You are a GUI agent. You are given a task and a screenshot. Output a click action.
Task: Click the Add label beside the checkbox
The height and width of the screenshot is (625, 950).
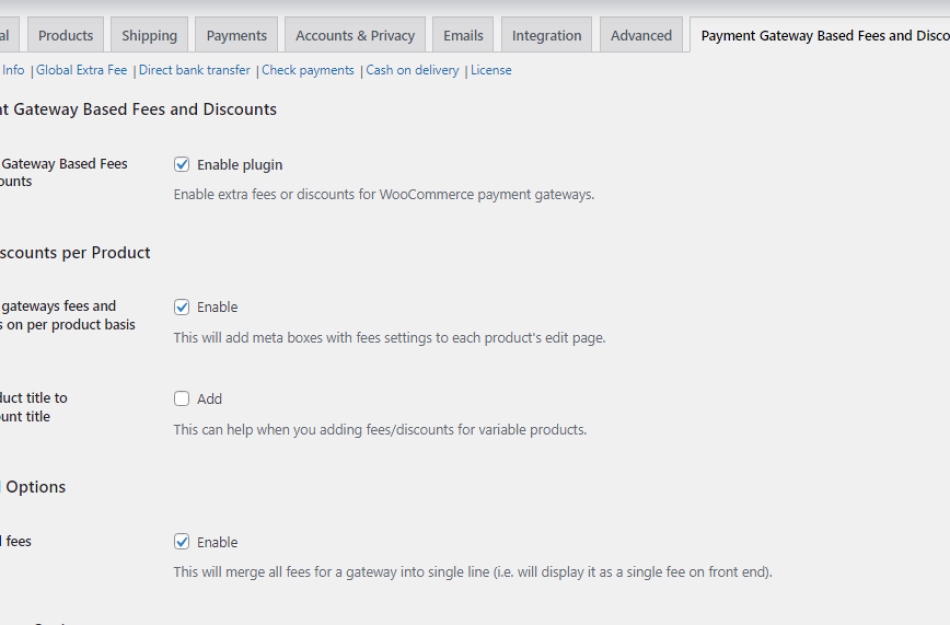tap(211, 398)
